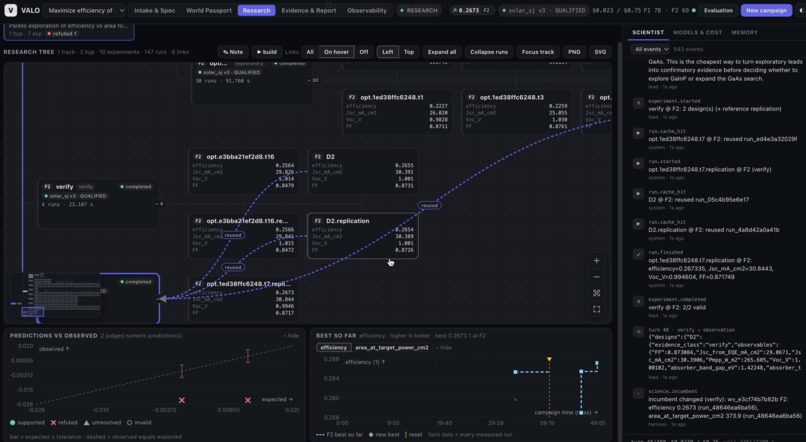This screenshot has width=806, height=442.
Task: Zoom out the research tree canvas
Action: 596,277
